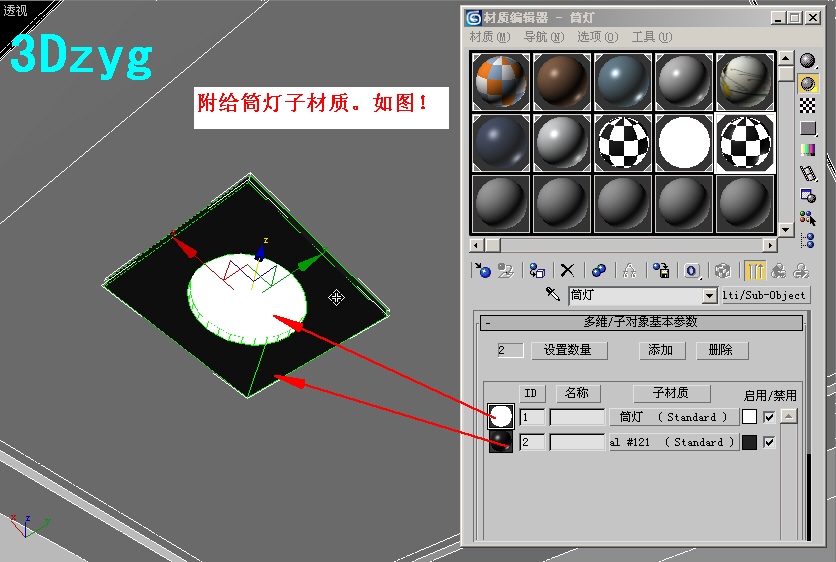Click the Go Forward to Sibling icon
The width and height of the screenshot is (836, 562).
click(x=801, y=270)
